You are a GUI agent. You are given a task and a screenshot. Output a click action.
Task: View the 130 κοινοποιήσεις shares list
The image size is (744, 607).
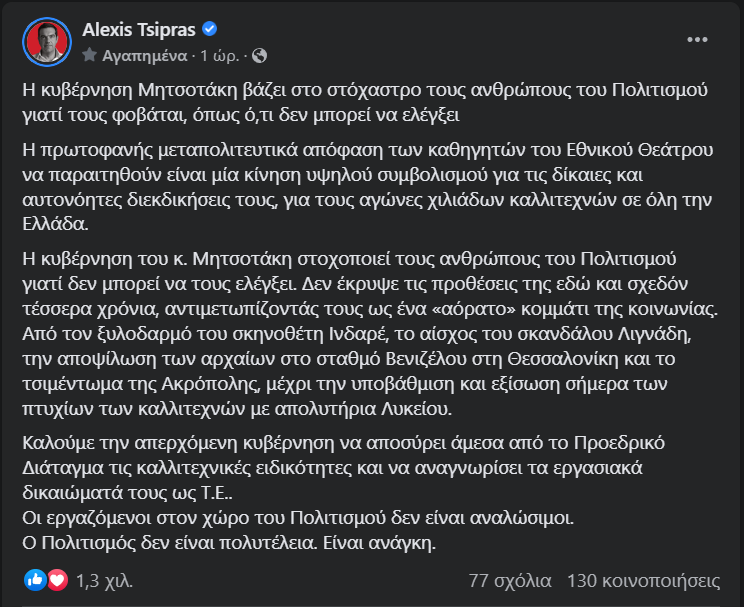(x=643, y=580)
